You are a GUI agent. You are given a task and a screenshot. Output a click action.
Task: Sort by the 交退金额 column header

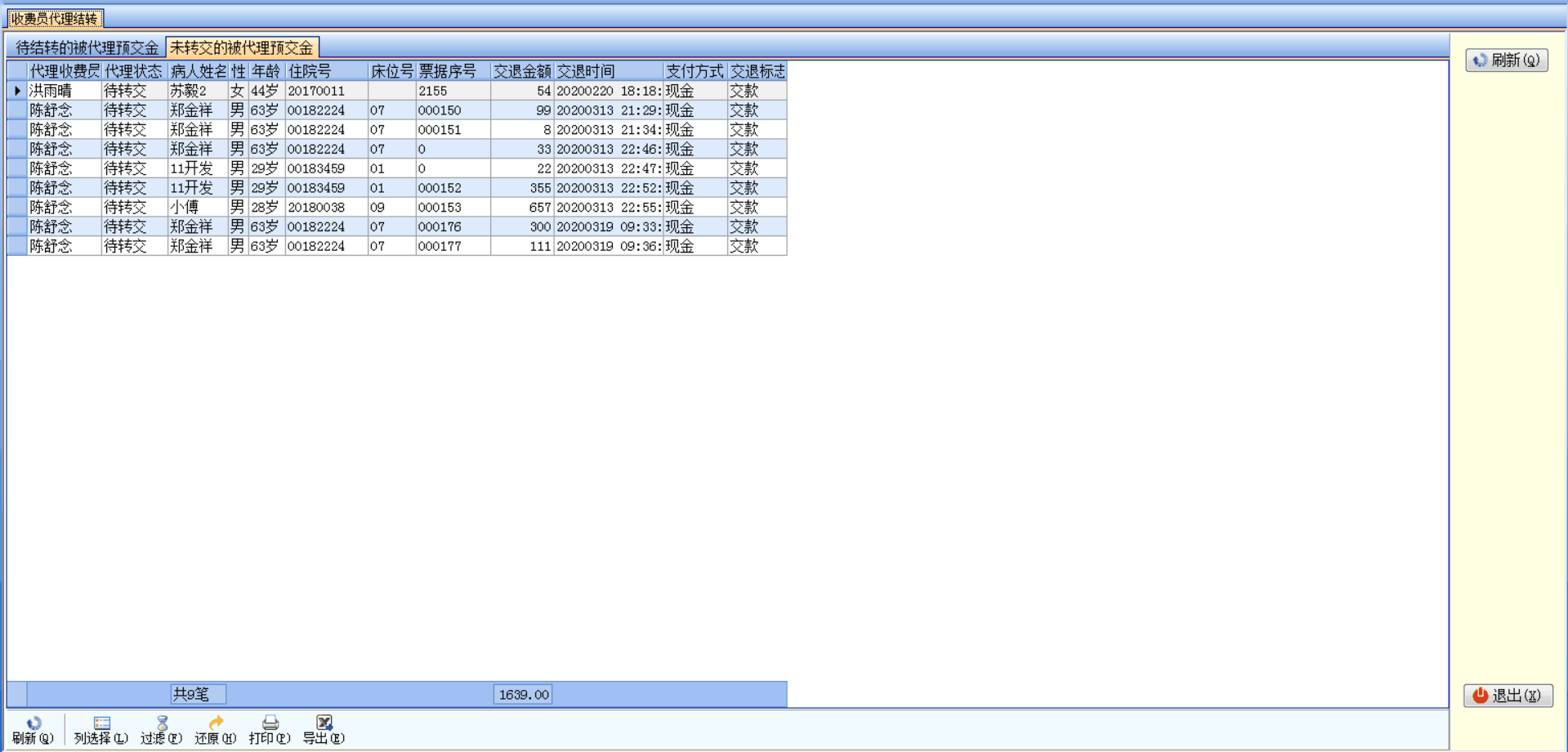click(x=523, y=71)
